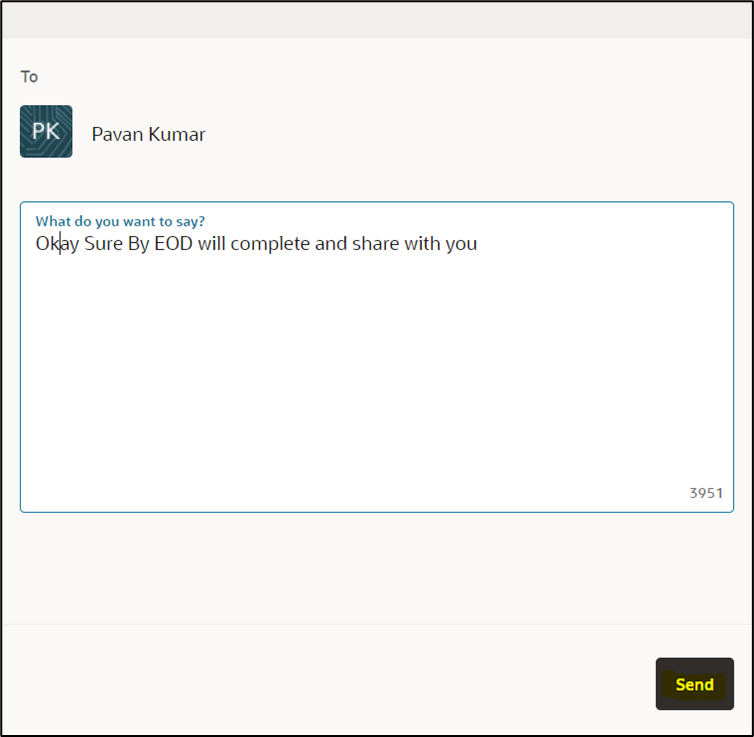The height and width of the screenshot is (737, 754).
Task: Click the 'To' field label
Action: pos(29,76)
